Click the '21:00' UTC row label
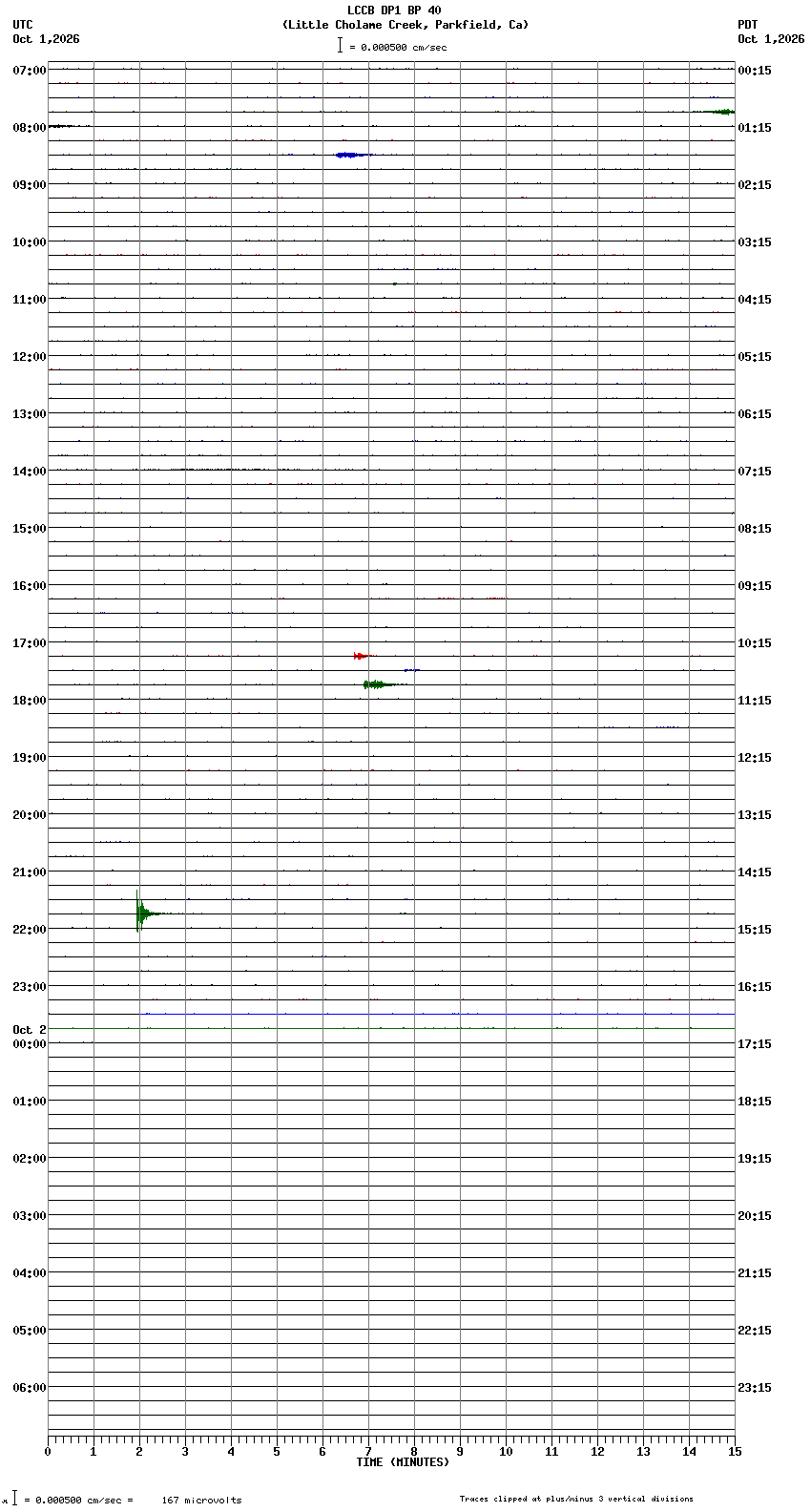This screenshot has height=1512, width=811. (30, 872)
